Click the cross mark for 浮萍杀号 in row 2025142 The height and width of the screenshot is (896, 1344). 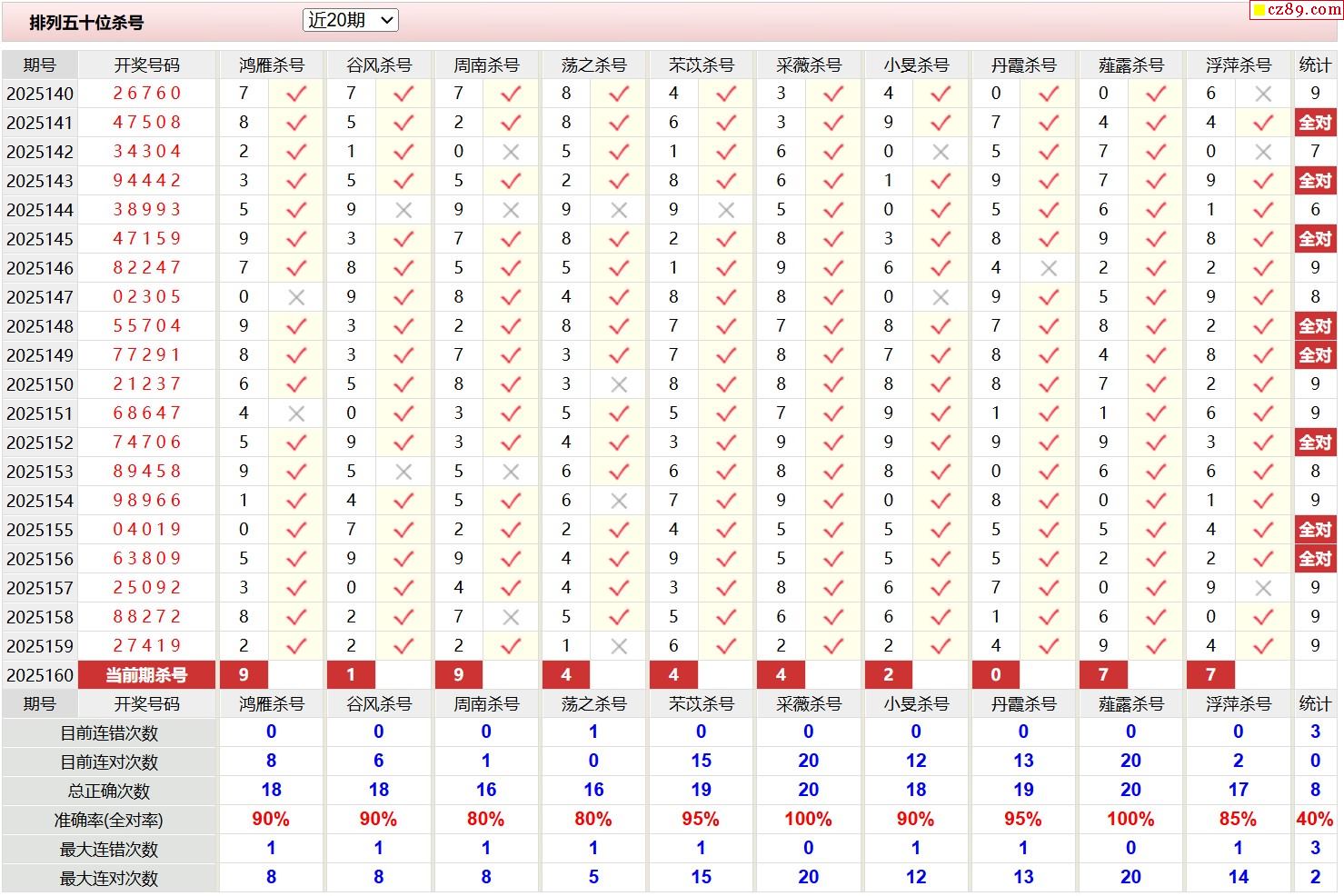[1262, 152]
